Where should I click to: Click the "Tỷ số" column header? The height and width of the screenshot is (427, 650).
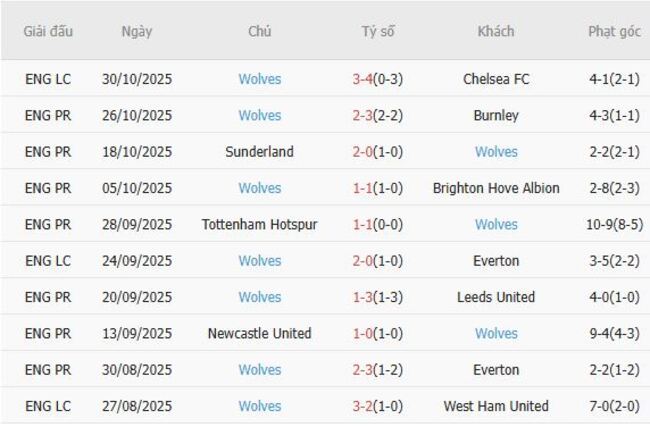tap(378, 31)
